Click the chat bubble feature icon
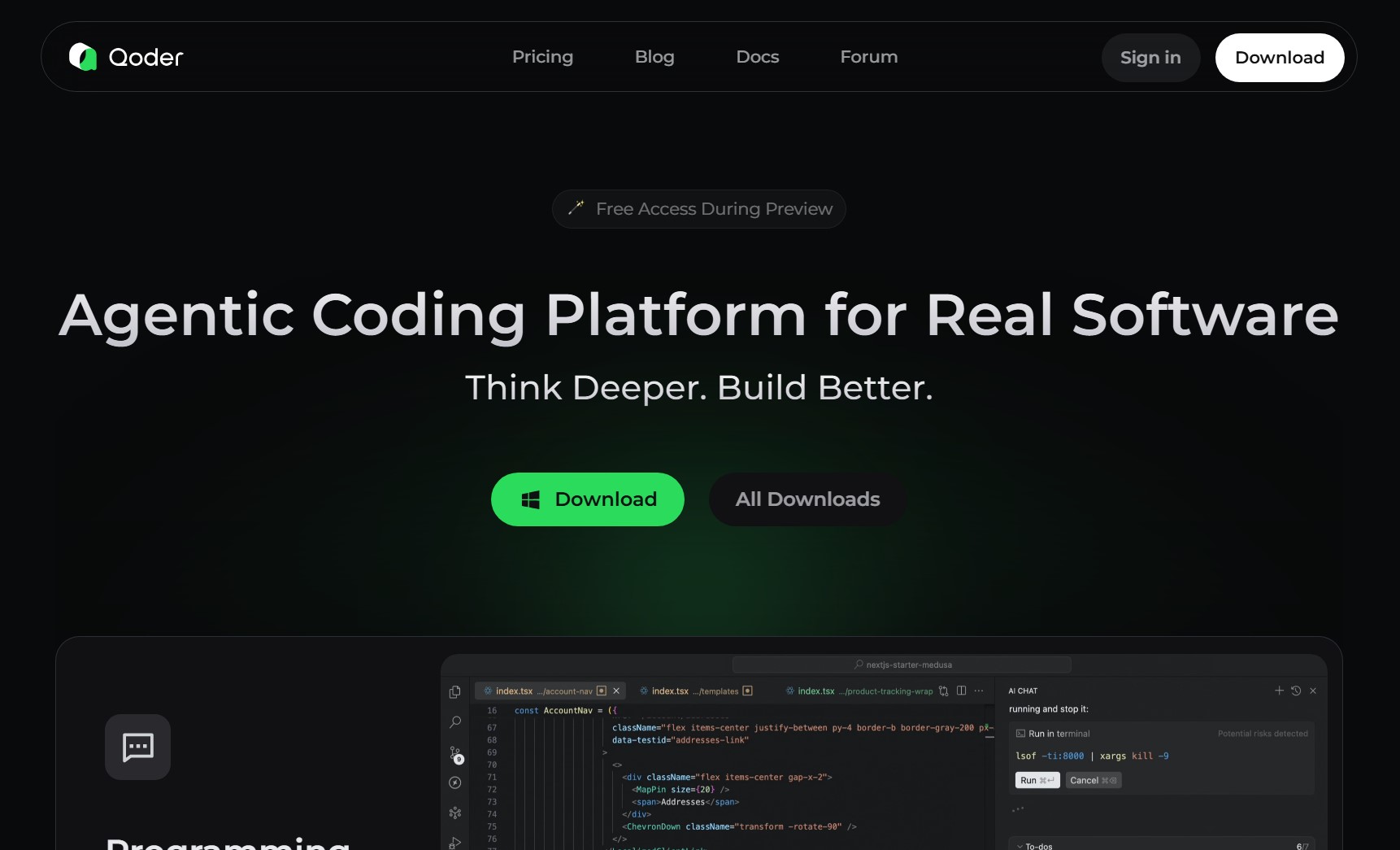The width and height of the screenshot is (1400, 850). pyautogui.click(x=138, y=747)
